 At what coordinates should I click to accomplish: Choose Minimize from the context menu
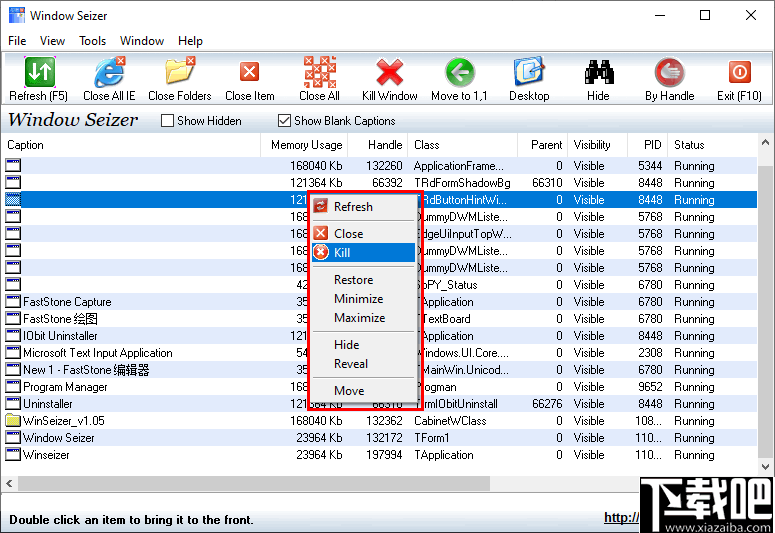(364, 299)
